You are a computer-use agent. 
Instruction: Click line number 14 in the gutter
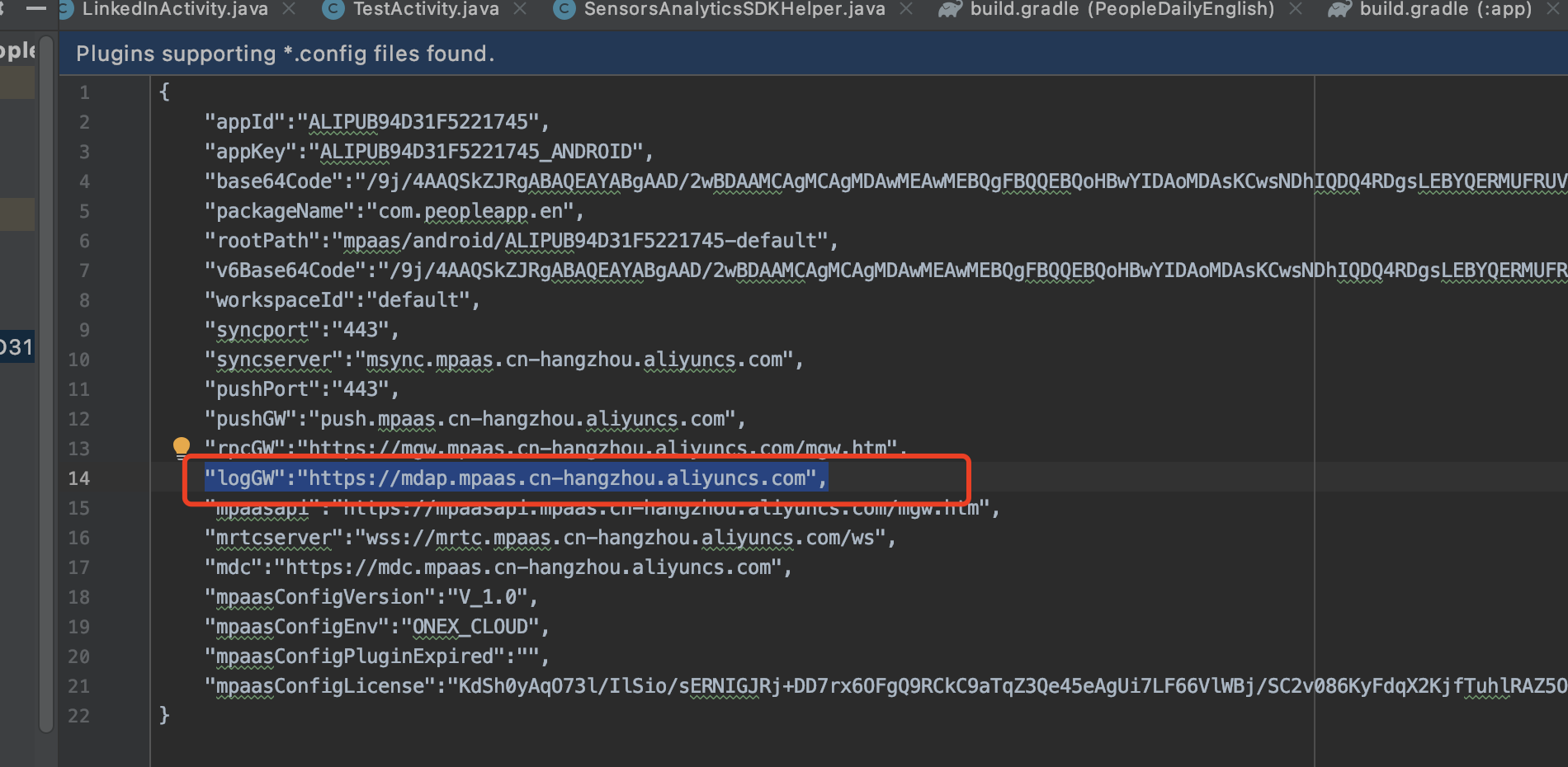point(79,478)
